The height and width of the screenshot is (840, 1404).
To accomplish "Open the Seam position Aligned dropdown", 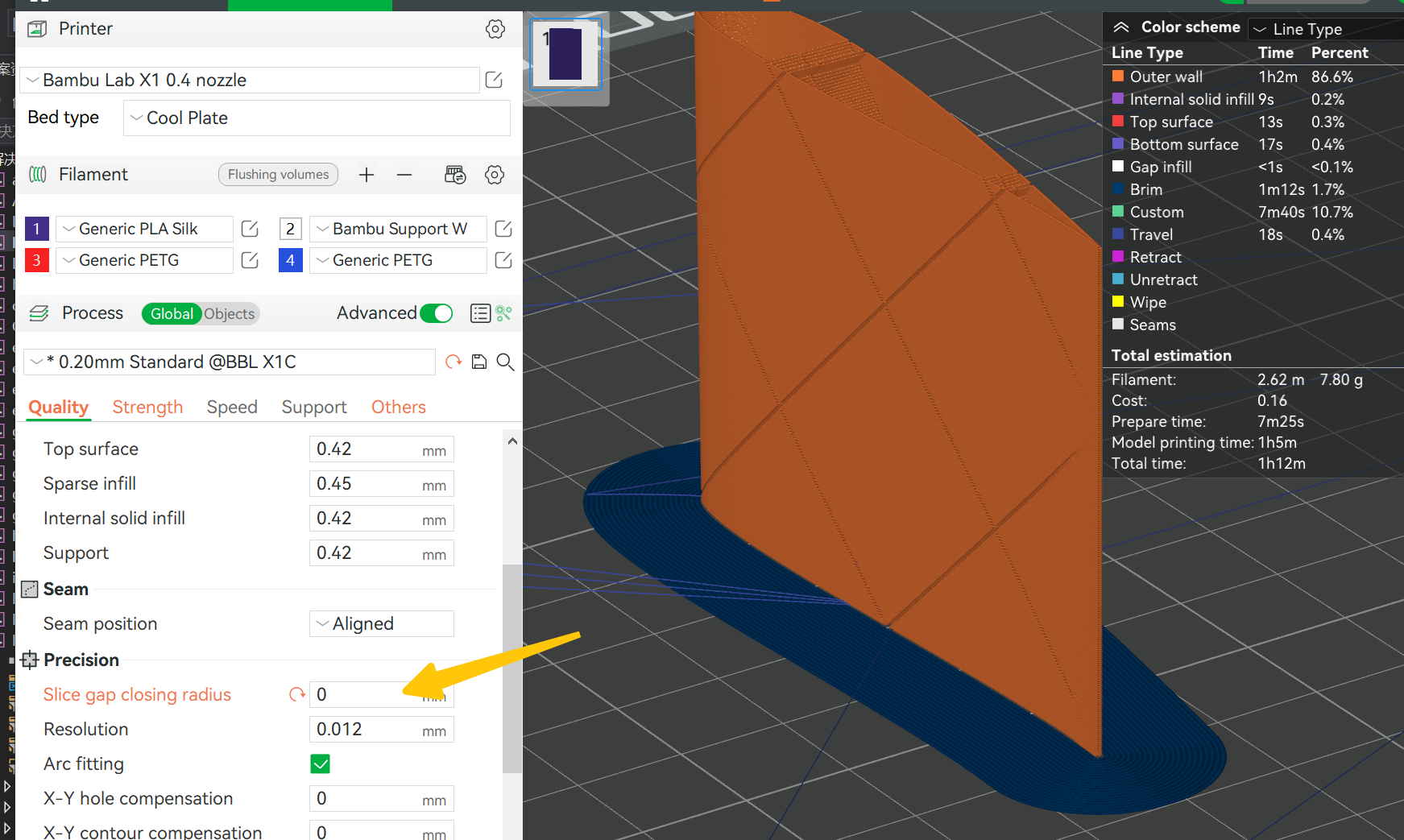I will [x=381, y=623].
